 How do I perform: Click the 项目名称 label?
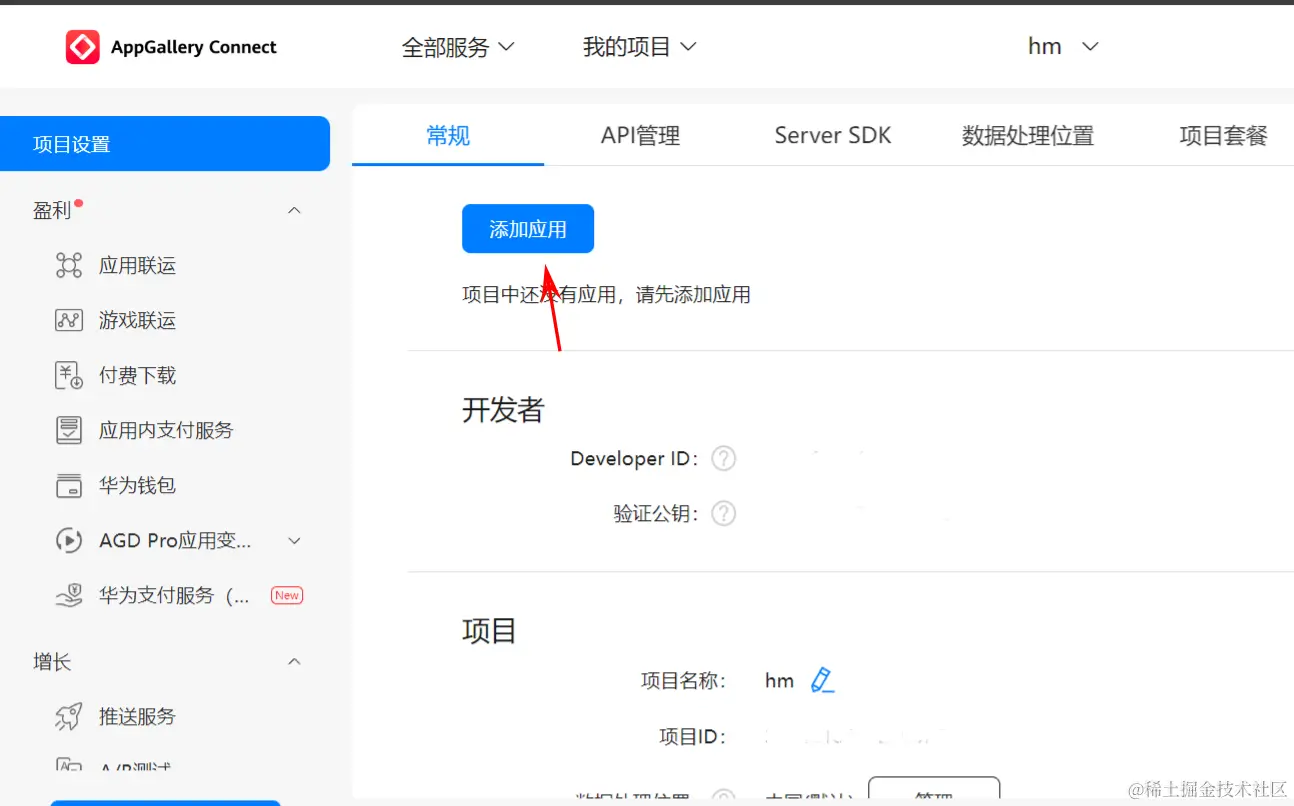click(x=684, y=681)
